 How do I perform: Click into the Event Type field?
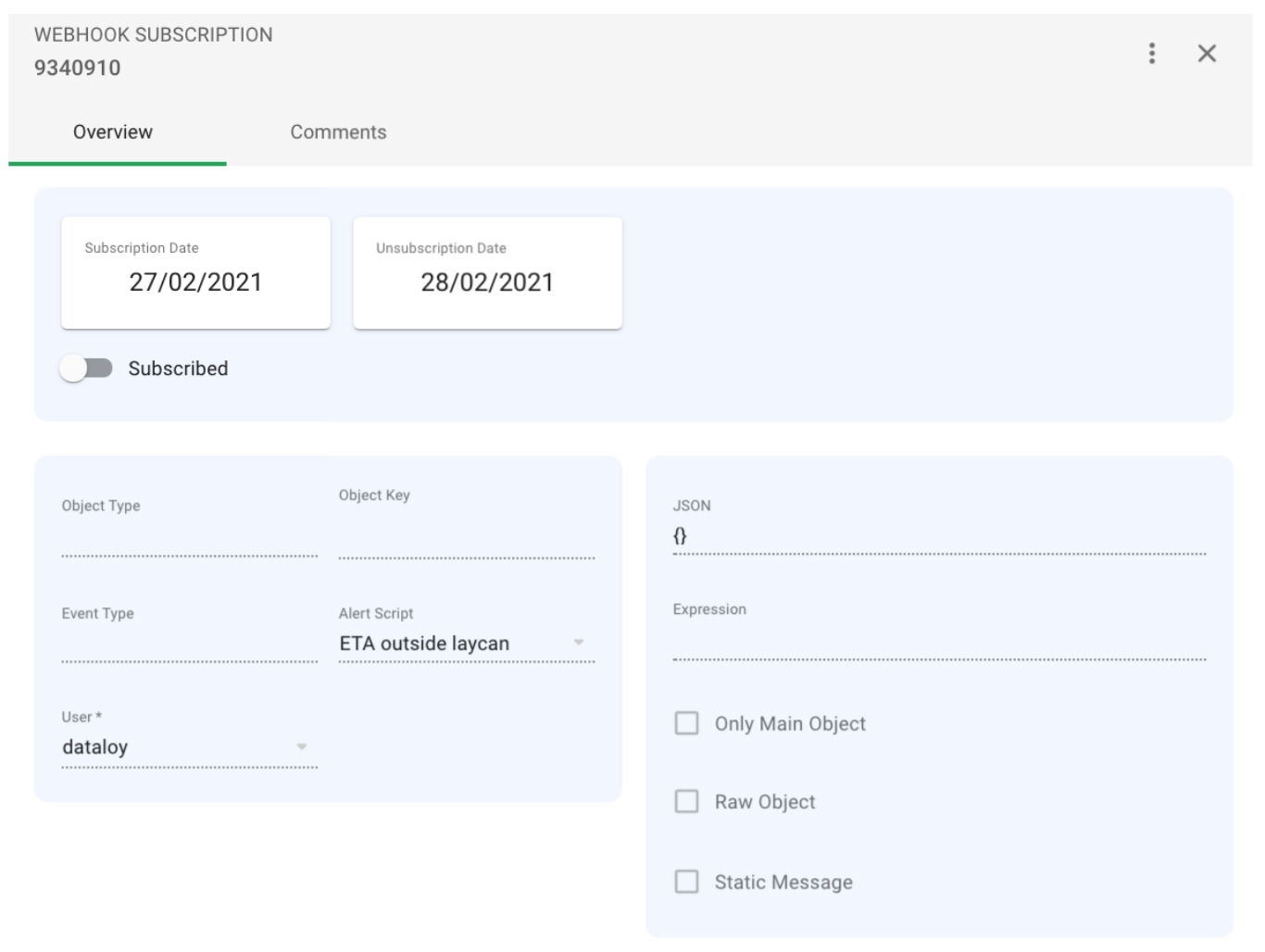click(x=189, y=645)
